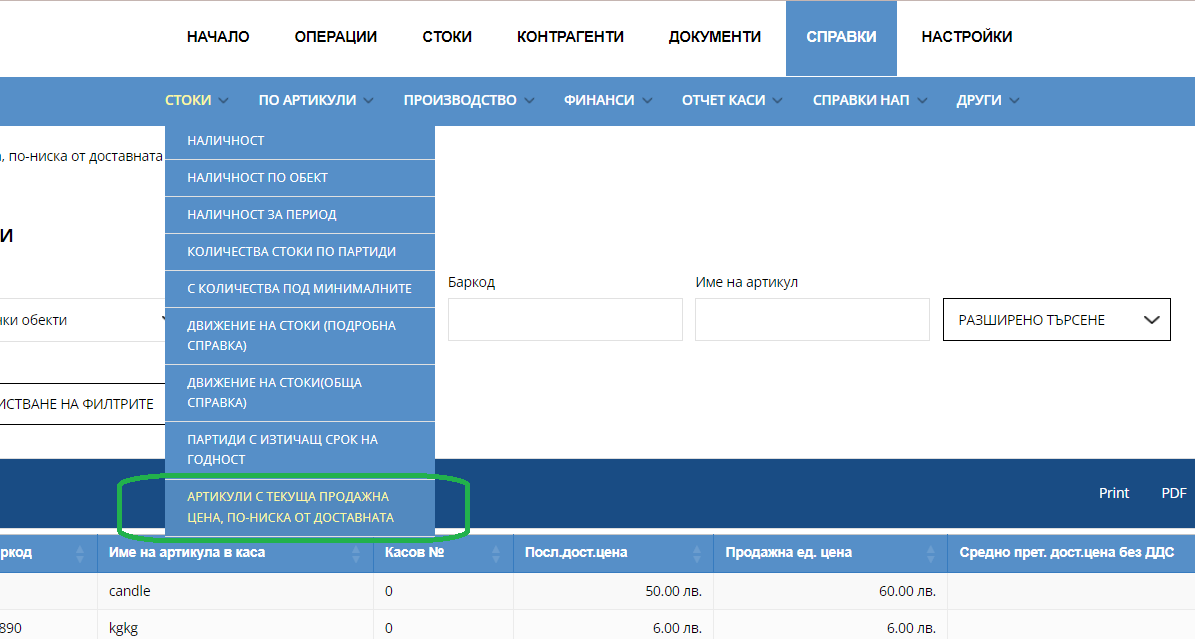Select the active СПРАВКИ tab
Image resolution: width=1195 pixels, height=639 pixels.
coord(841,37)
